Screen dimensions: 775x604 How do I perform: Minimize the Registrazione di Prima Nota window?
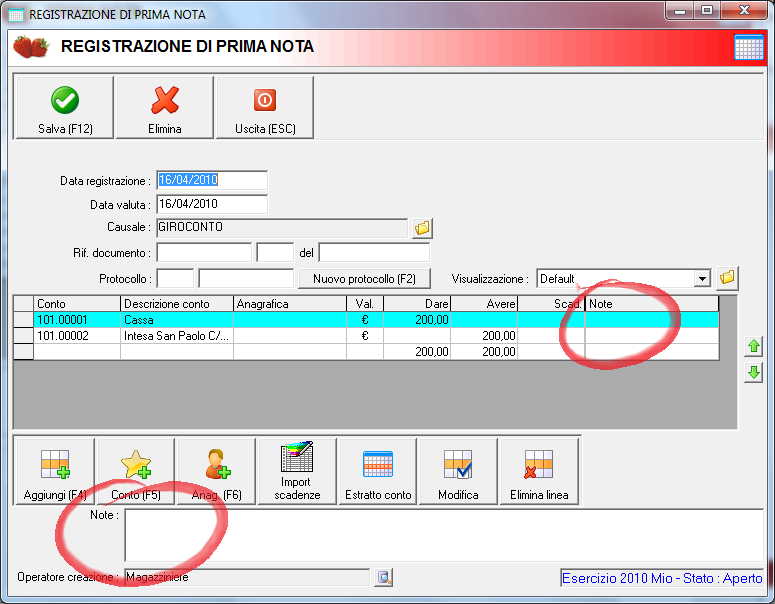[680, 11]
